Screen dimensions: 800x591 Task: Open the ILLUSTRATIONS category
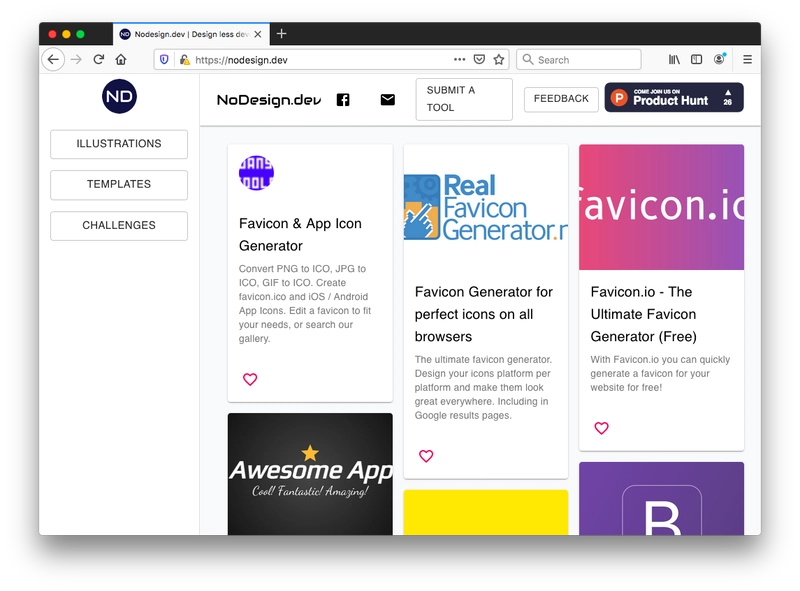[x=119, y=144]
